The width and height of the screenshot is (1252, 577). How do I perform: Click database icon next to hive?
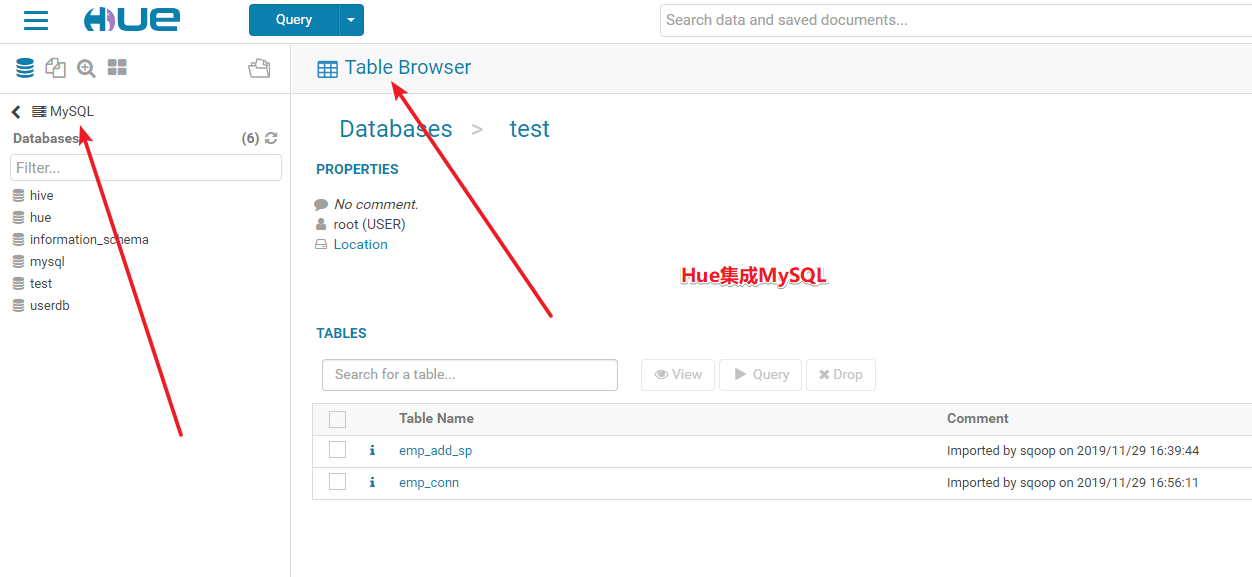tap(18, 196)
